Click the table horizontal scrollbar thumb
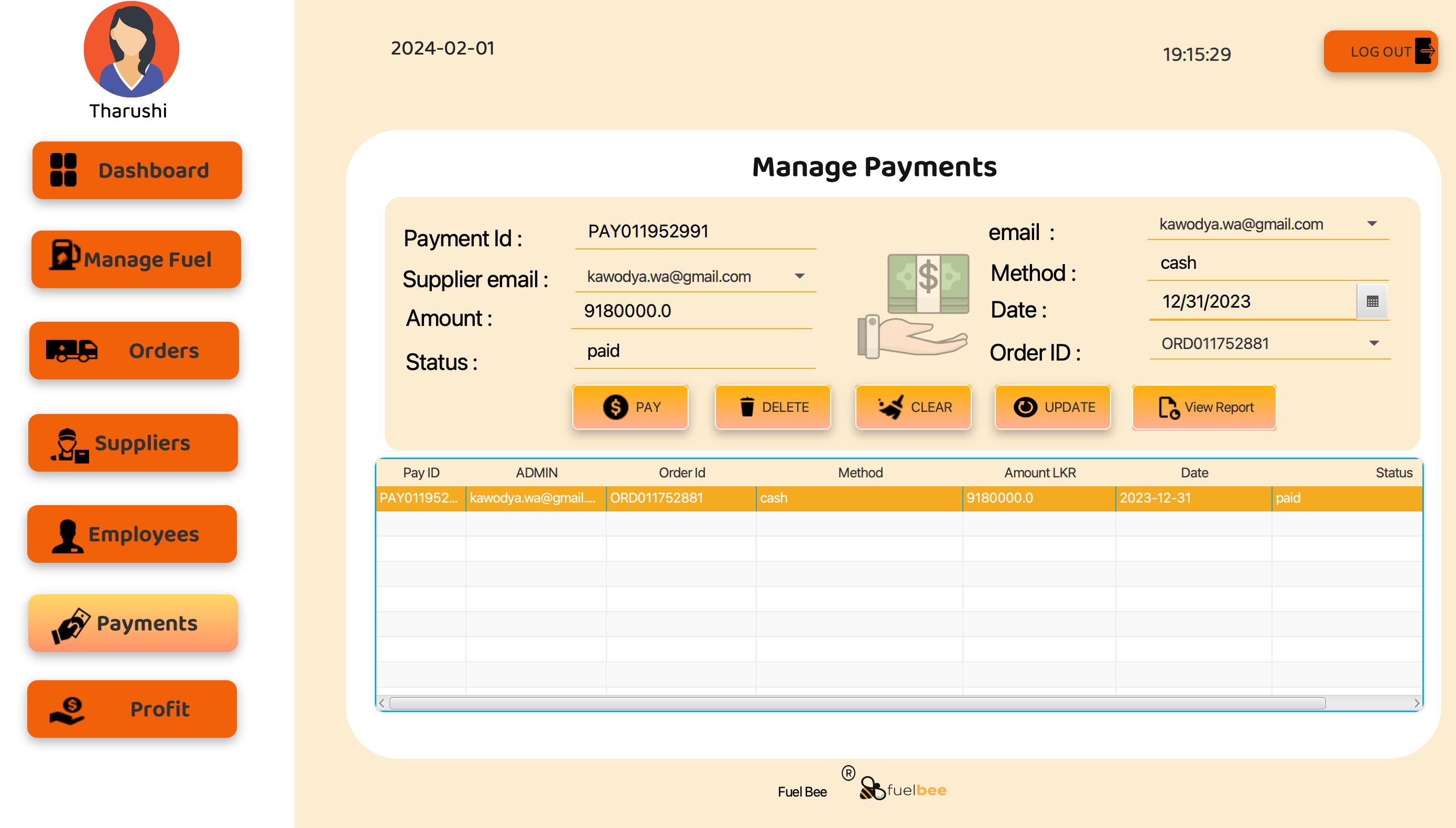 coord(857,703)
